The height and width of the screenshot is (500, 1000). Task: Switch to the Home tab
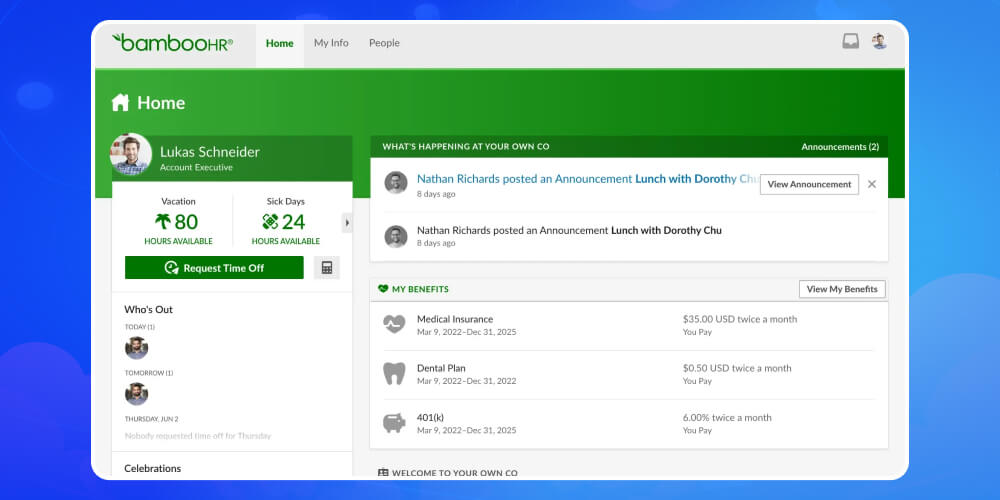280,43
